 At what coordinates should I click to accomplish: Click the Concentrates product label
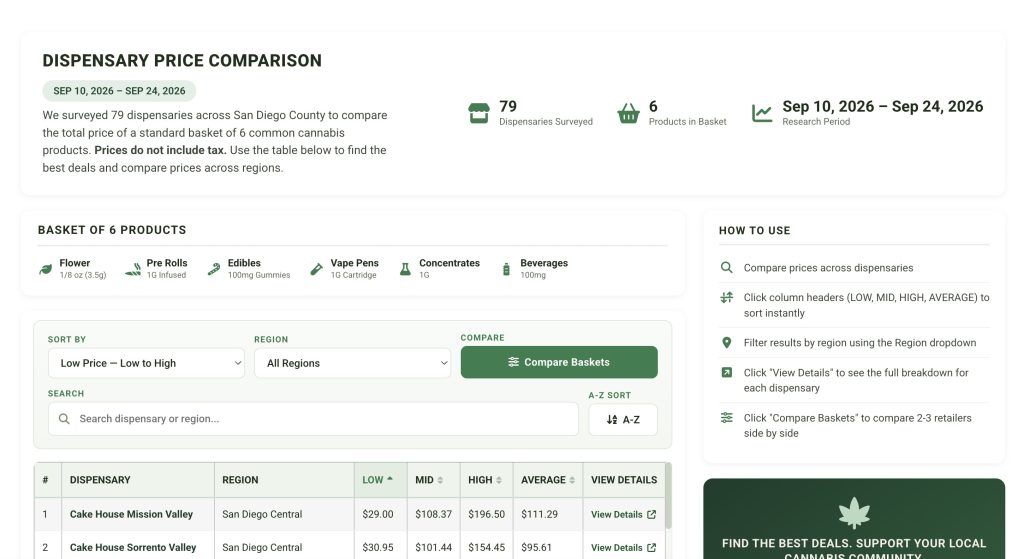[449, 263]
